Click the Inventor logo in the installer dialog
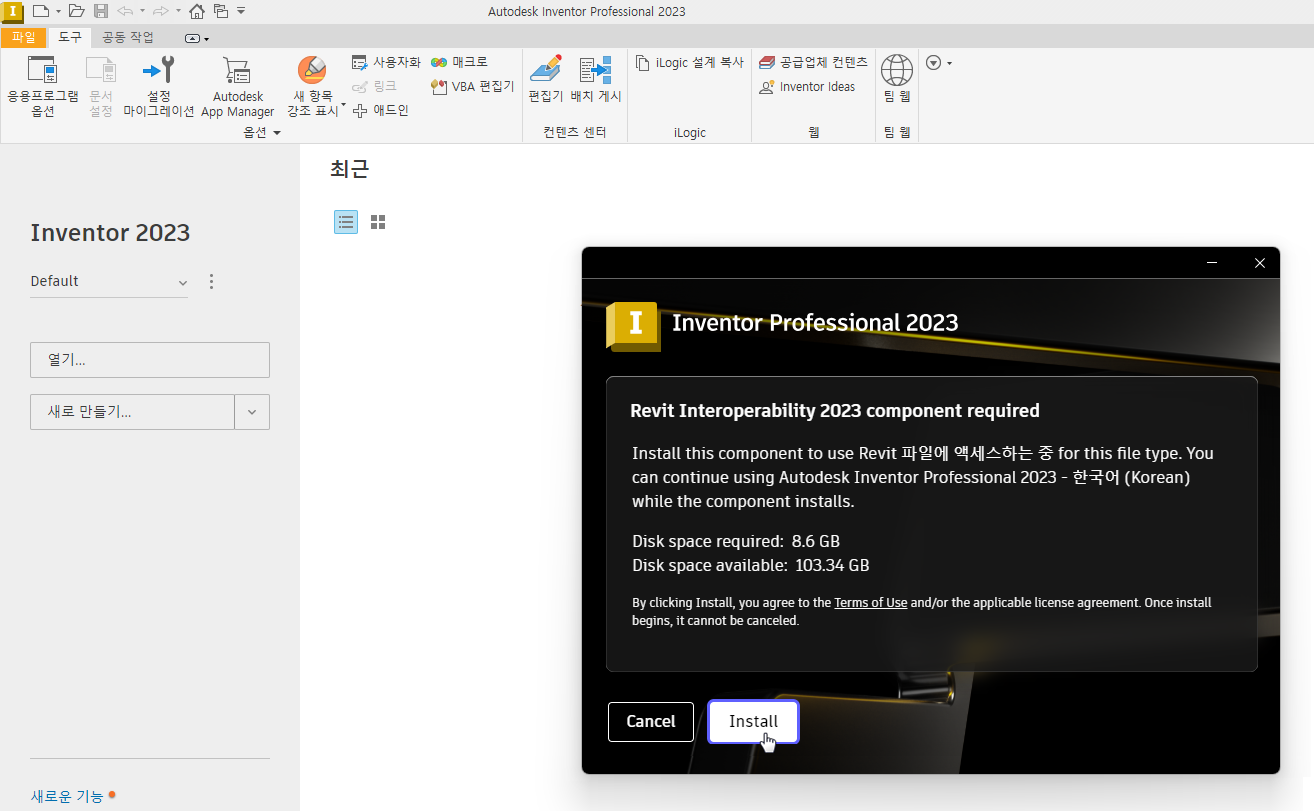 (x=633, y=326)
